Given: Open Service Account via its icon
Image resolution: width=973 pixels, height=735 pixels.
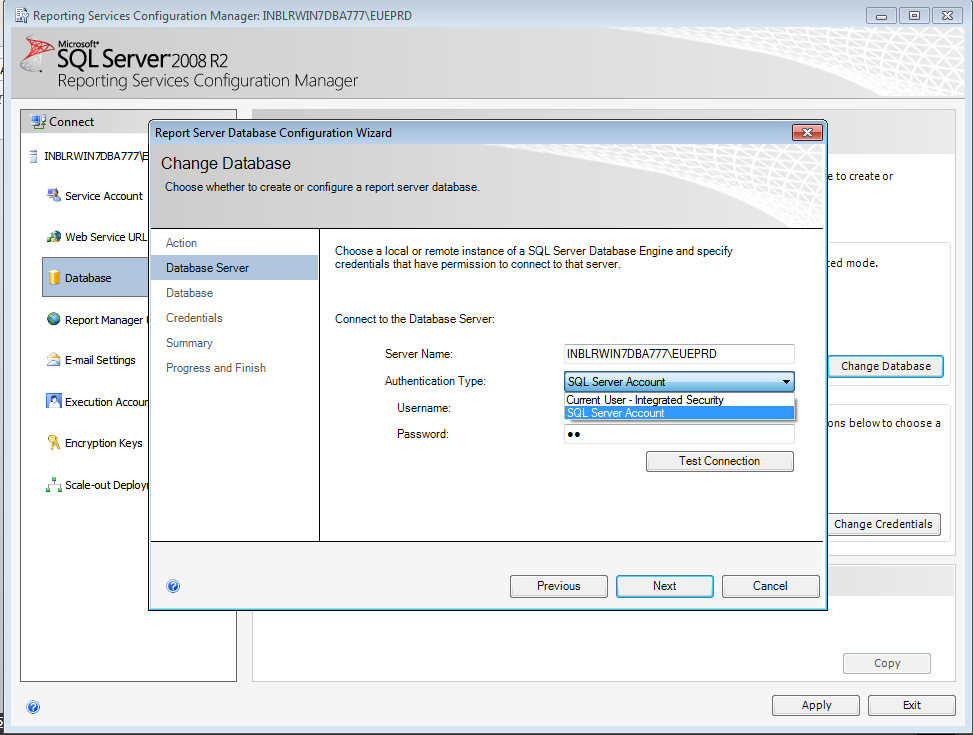Looking at the screenshot, I should [53, 195].
